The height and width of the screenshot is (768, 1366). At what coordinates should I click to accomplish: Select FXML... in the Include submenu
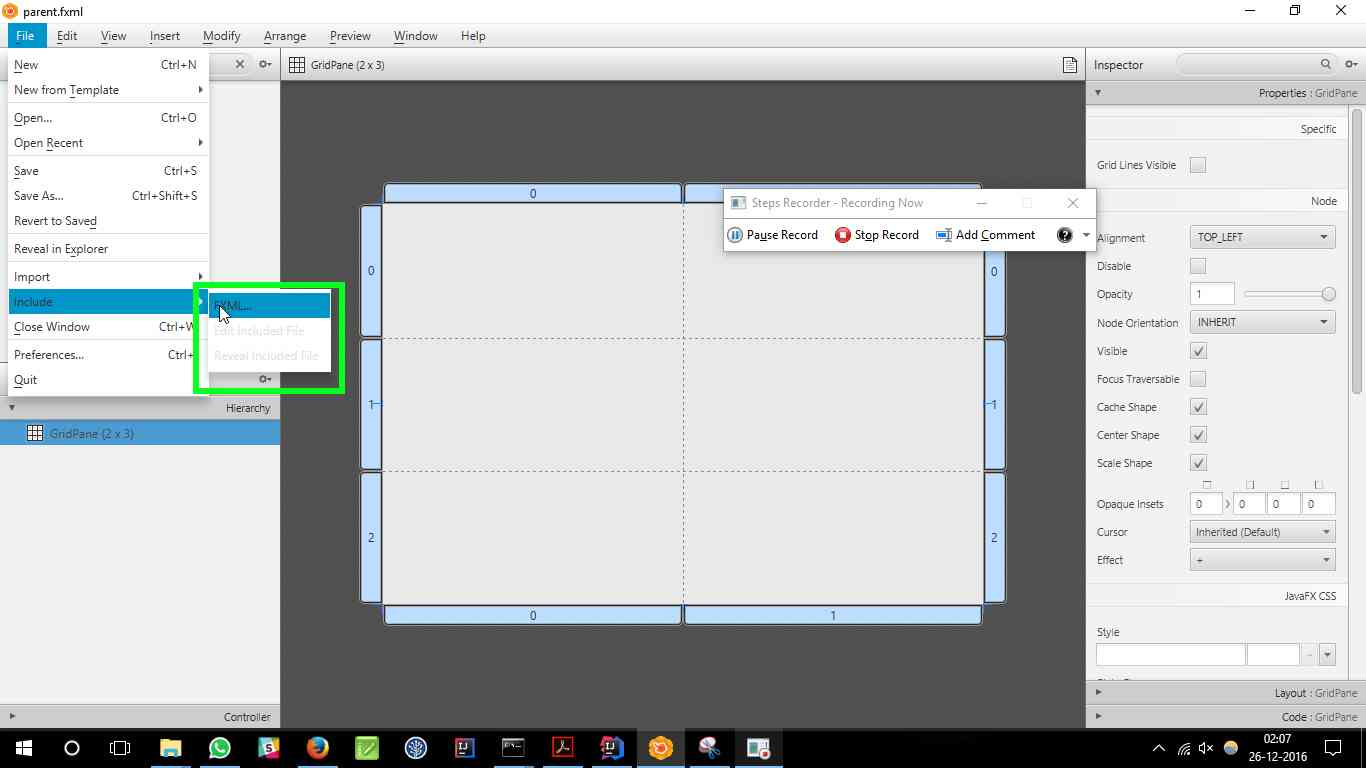click(x=269, y=305)
